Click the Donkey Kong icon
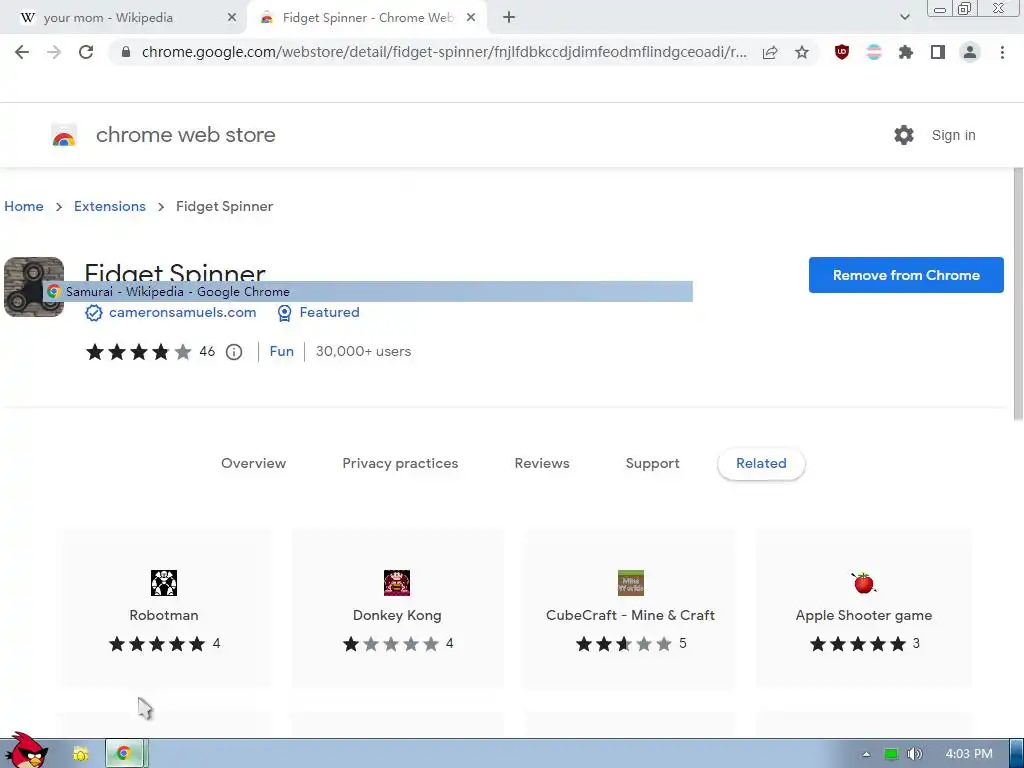Screen dimensions: 1024x768 pyautogui.click(x=397, y=583)
